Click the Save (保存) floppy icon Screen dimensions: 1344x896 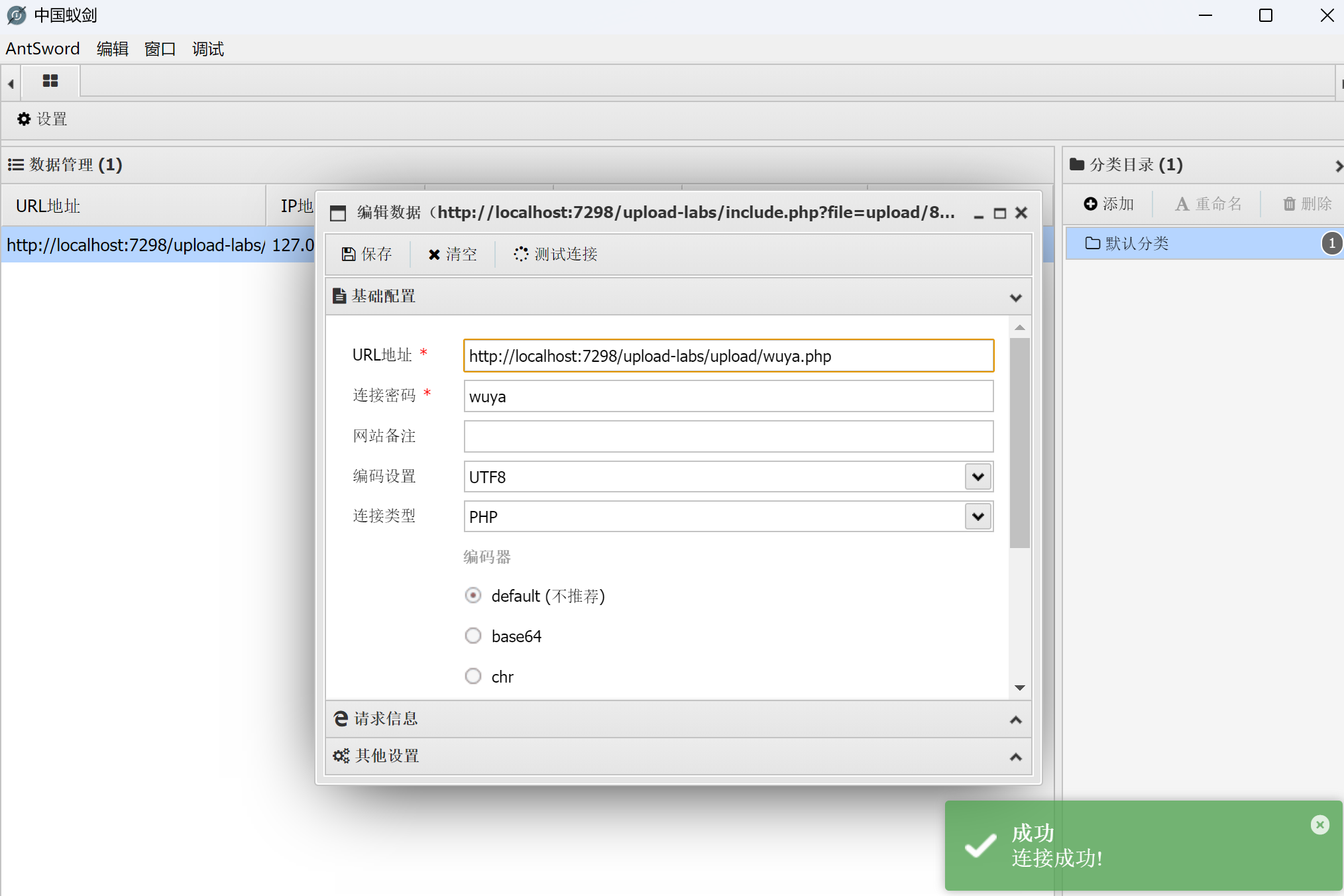349,254
